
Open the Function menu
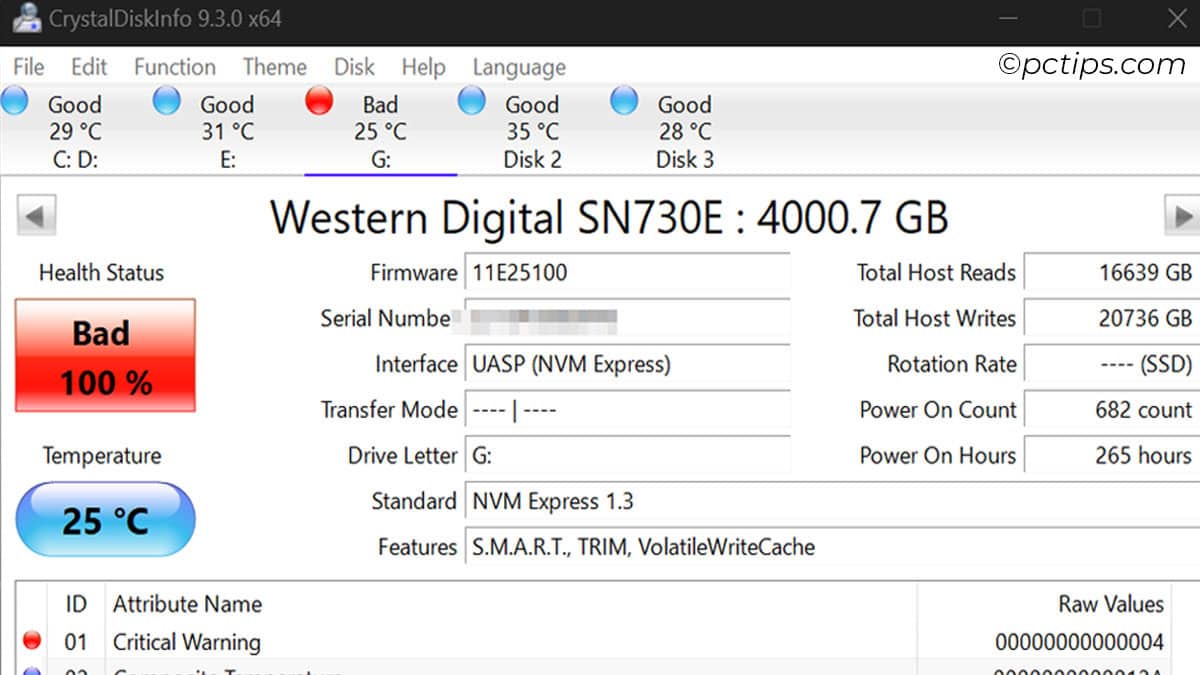click(x=174, y=67)
